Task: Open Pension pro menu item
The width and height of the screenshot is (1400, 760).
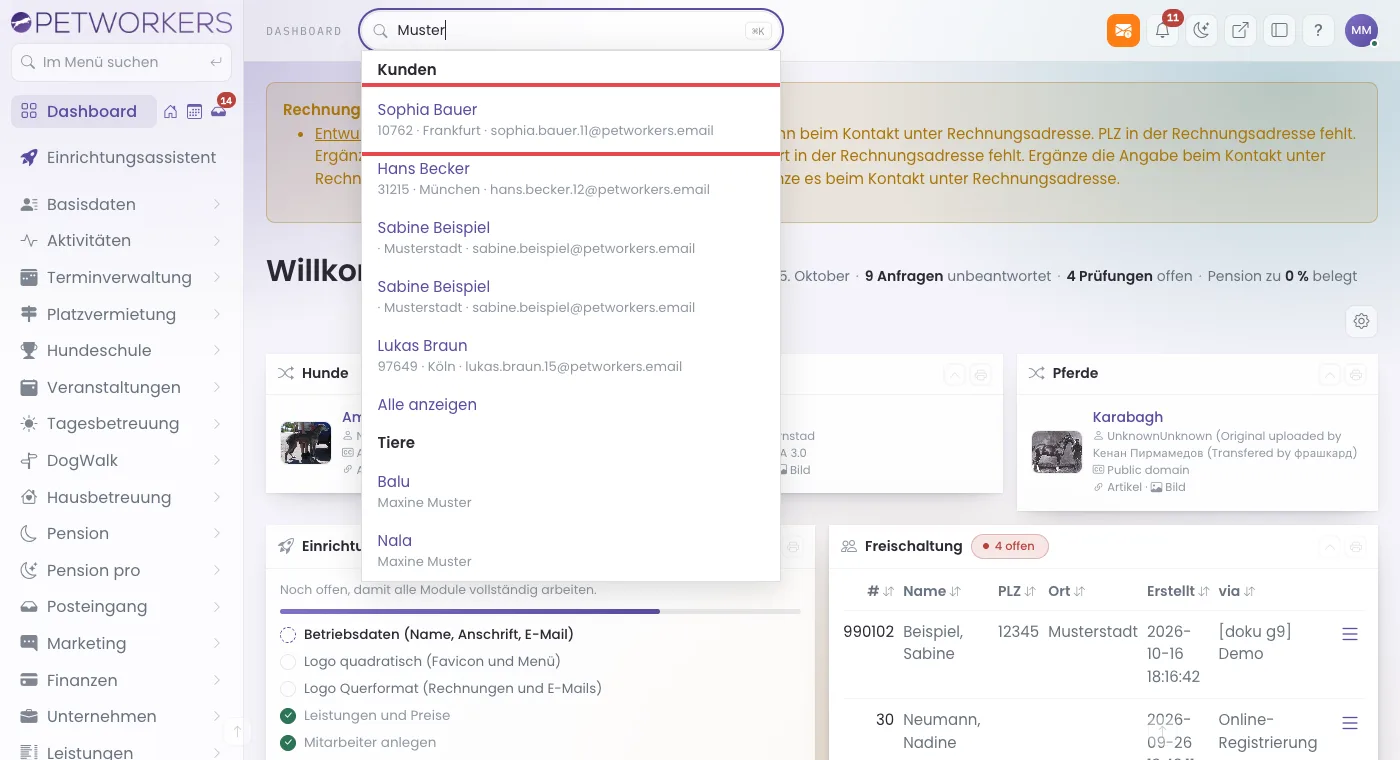Action: pos(121,570)
